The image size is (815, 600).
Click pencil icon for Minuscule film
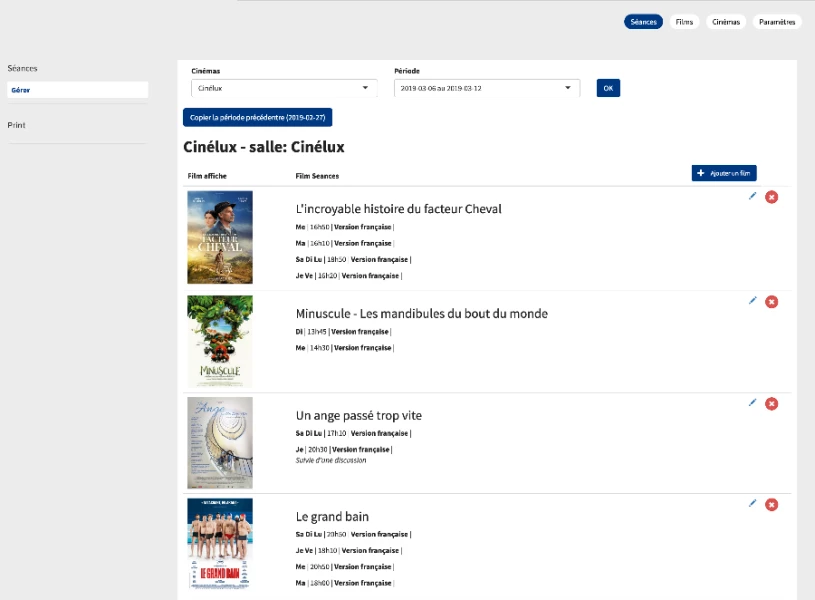coord(753,300)
